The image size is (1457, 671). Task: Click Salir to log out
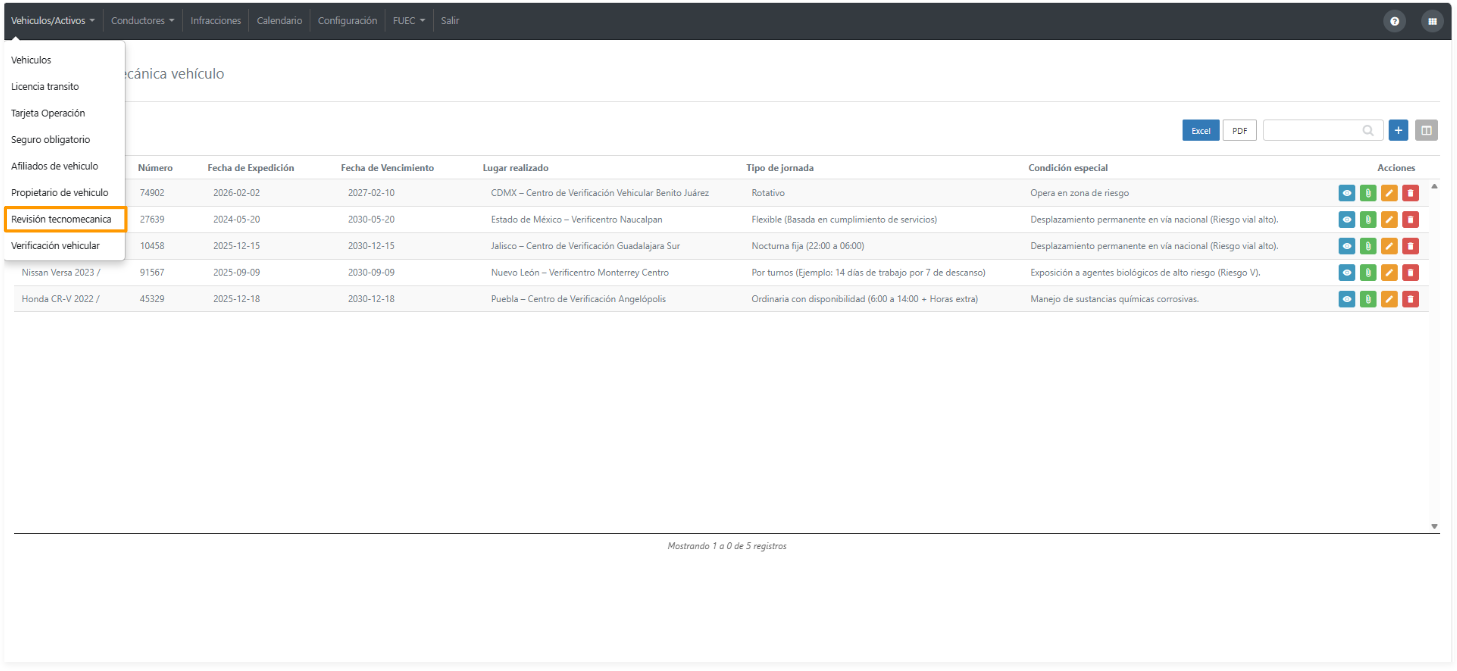(450, 21)
